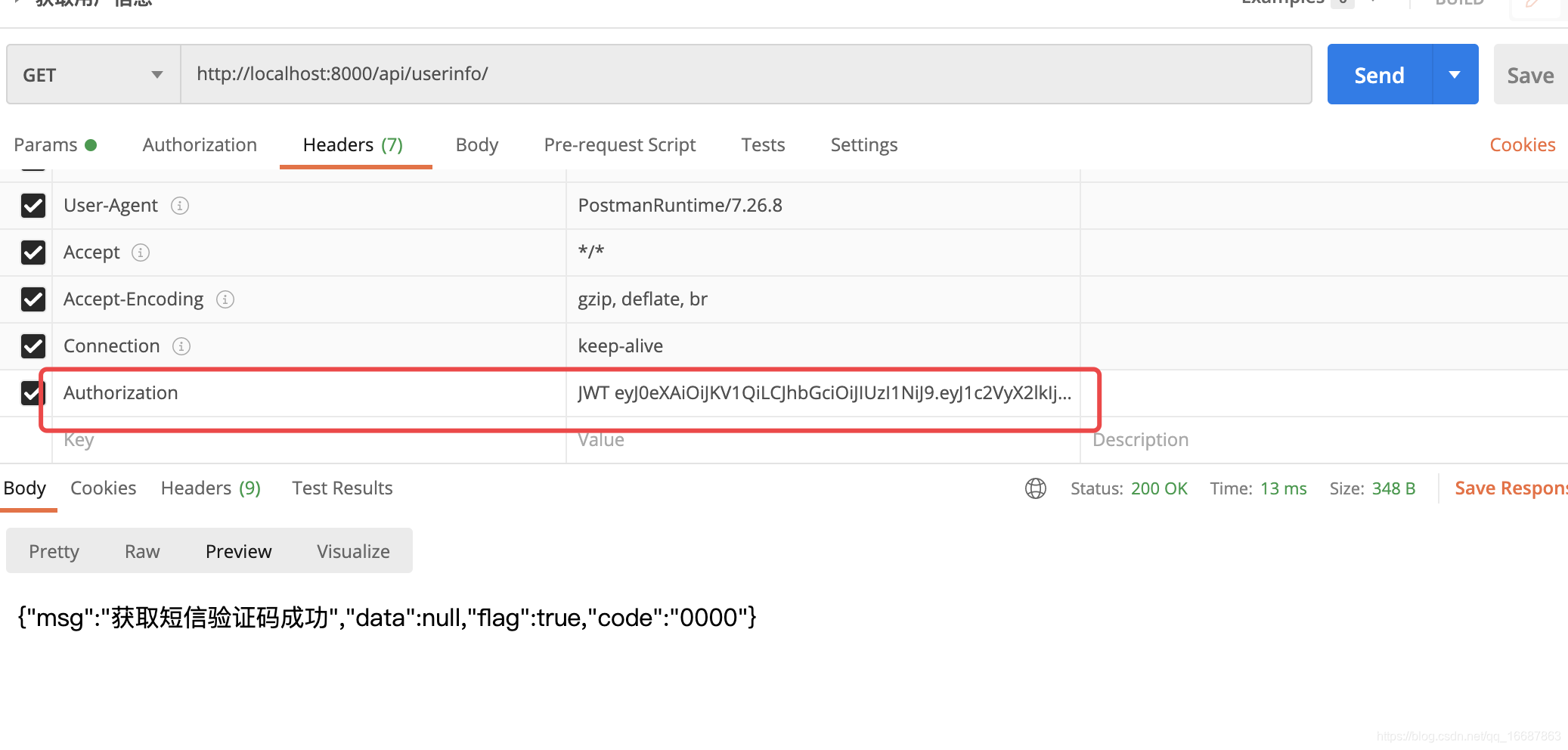Viewport: 1568px width, 750px height.
Task: Click the info icon beside Accept-Encoding
Action: click(x=225, y=299)
